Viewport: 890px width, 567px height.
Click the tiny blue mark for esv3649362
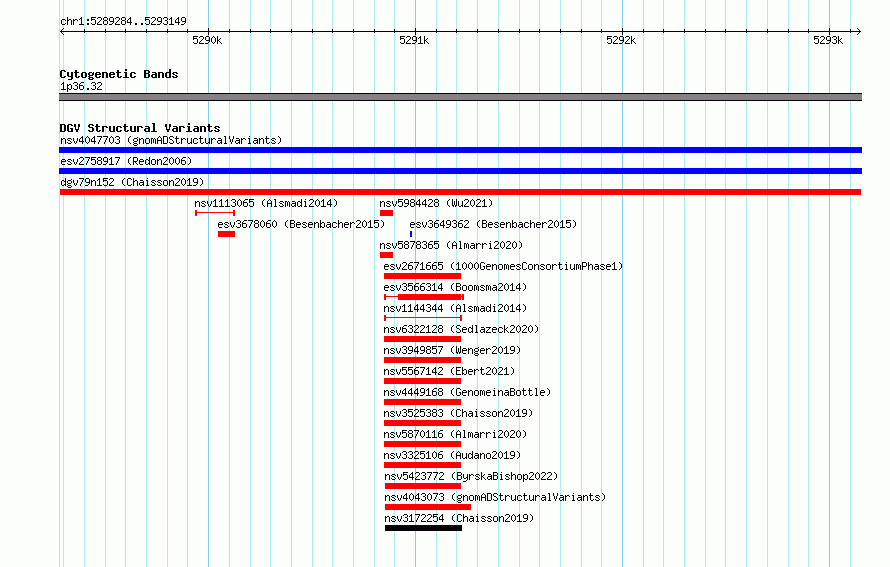[411, 234]
